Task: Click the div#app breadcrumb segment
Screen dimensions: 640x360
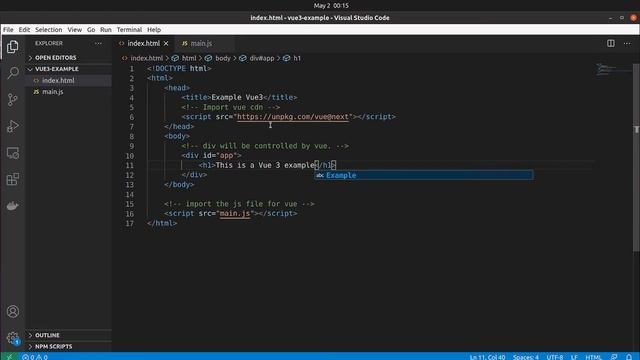Action: click(262, 58)
